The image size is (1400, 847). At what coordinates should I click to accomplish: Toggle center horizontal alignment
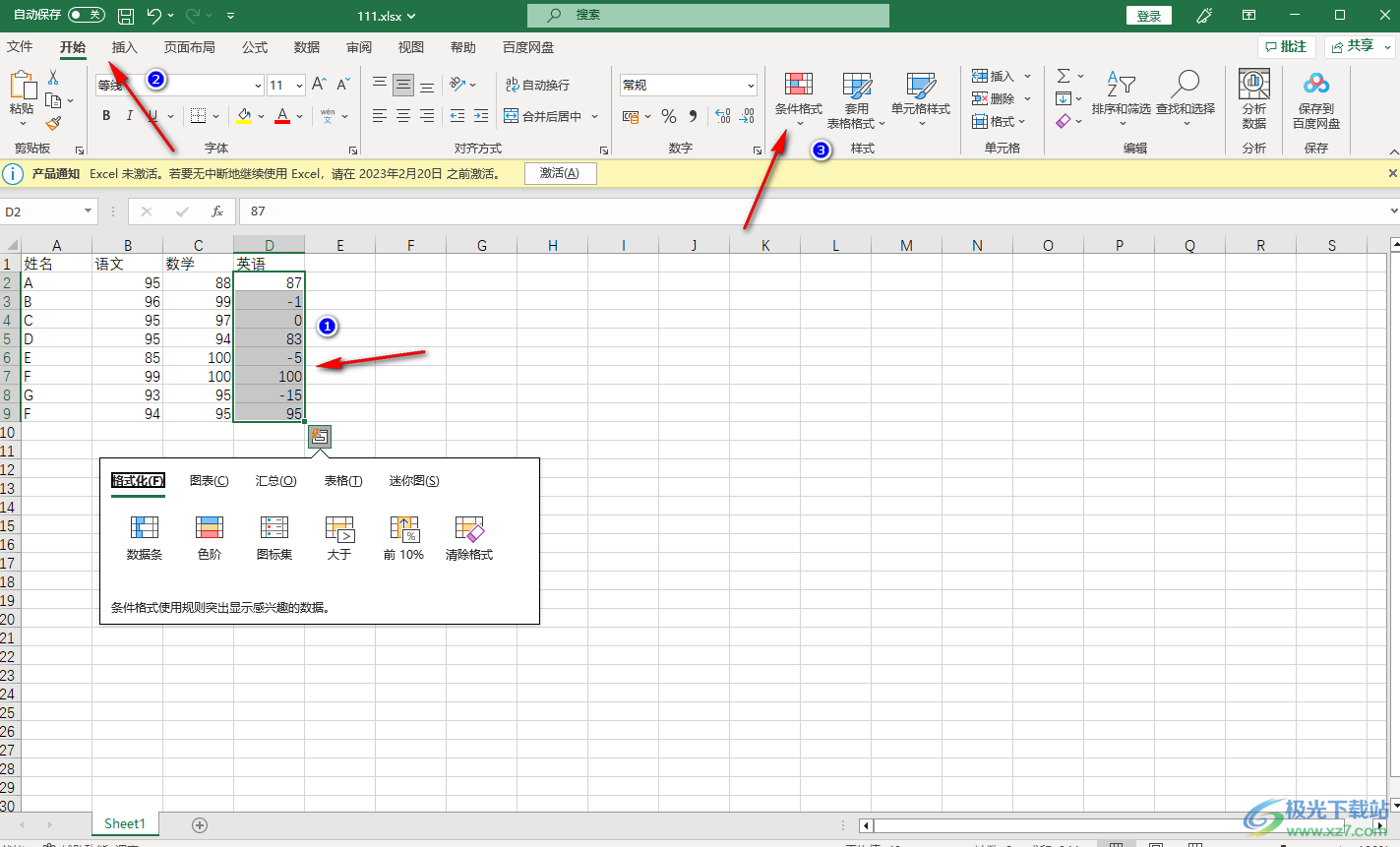[x=403, y=116]
